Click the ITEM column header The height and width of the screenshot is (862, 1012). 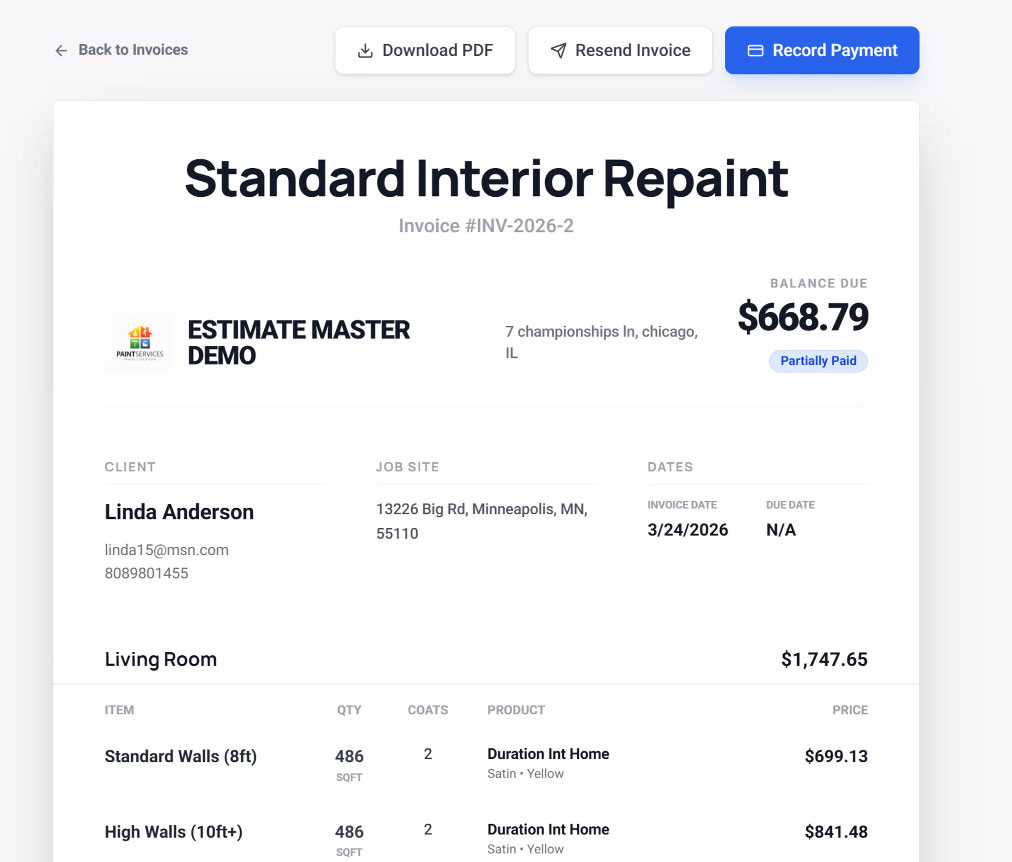[119, 710]
